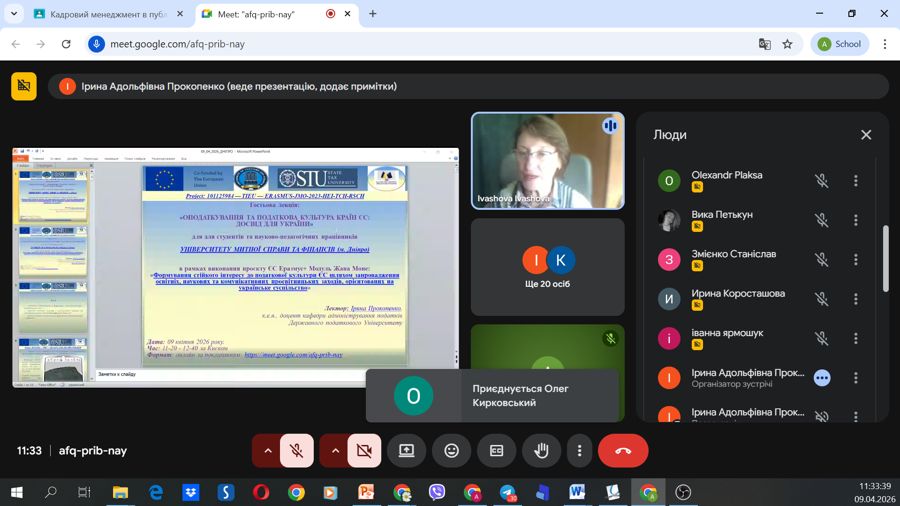Viewport: 900px width, 506px height.
Task: Unmute the microphone in Meet controls
Action: coord(296,451)
